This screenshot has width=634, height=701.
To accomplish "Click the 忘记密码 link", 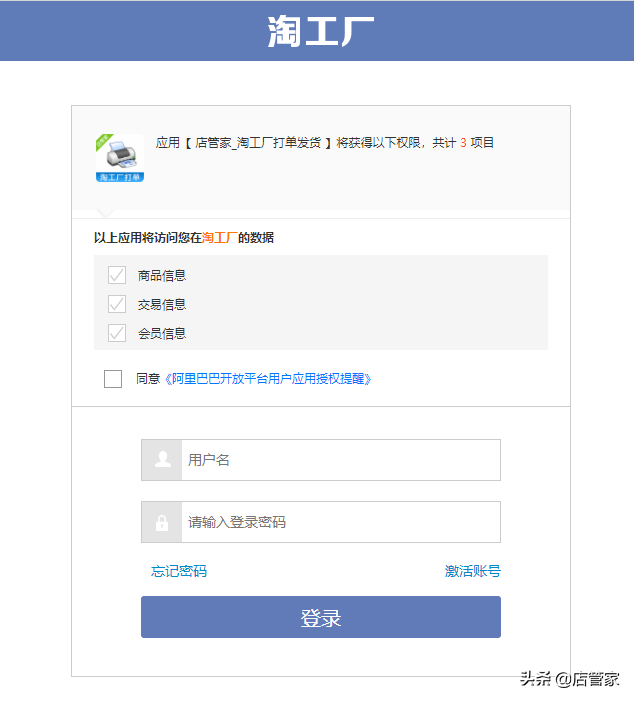I will 179,571.
